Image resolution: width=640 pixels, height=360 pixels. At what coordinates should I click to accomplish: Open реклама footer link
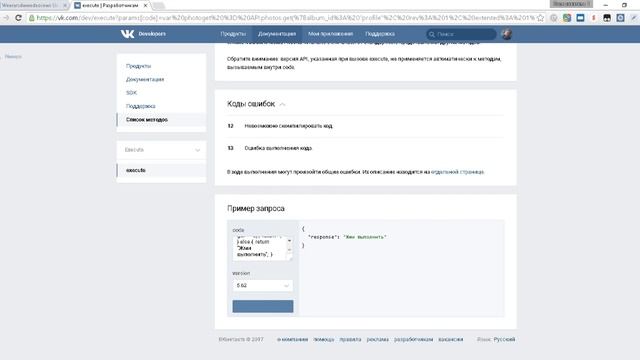click(378, 339)
